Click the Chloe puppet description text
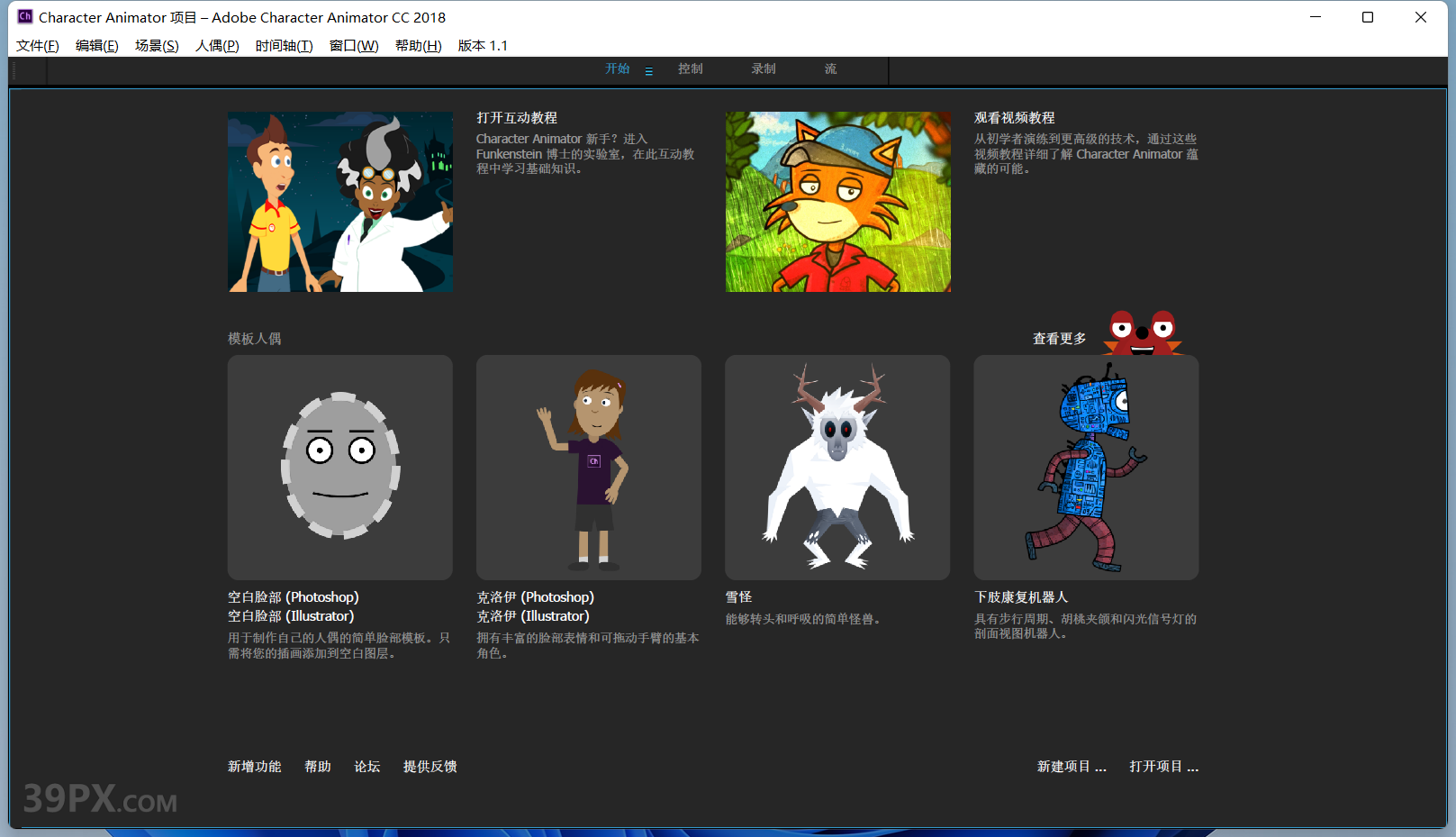The image size is (1456, 837). tap(588, 646)
